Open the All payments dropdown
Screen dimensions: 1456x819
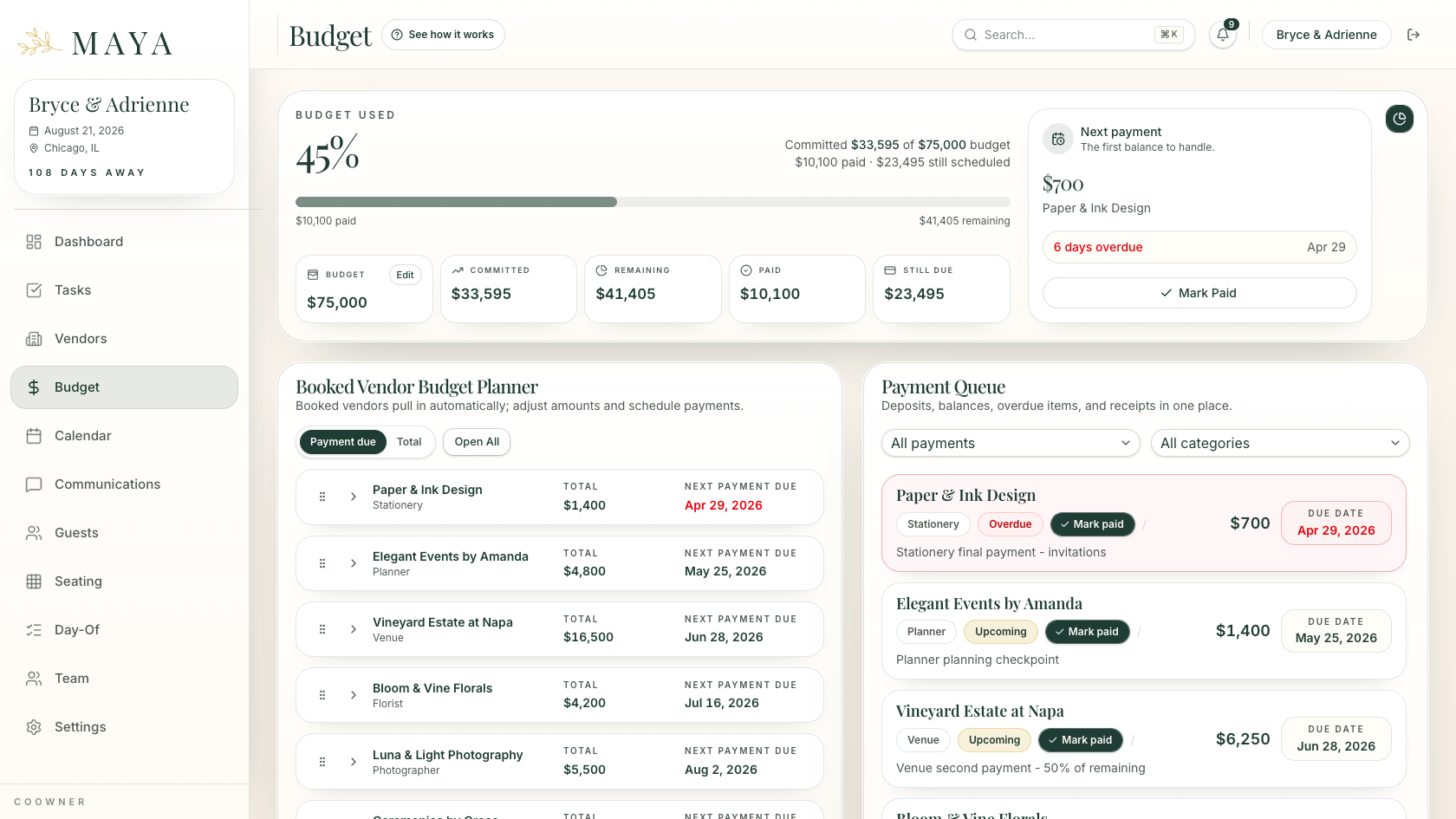tap(1011, 443)
